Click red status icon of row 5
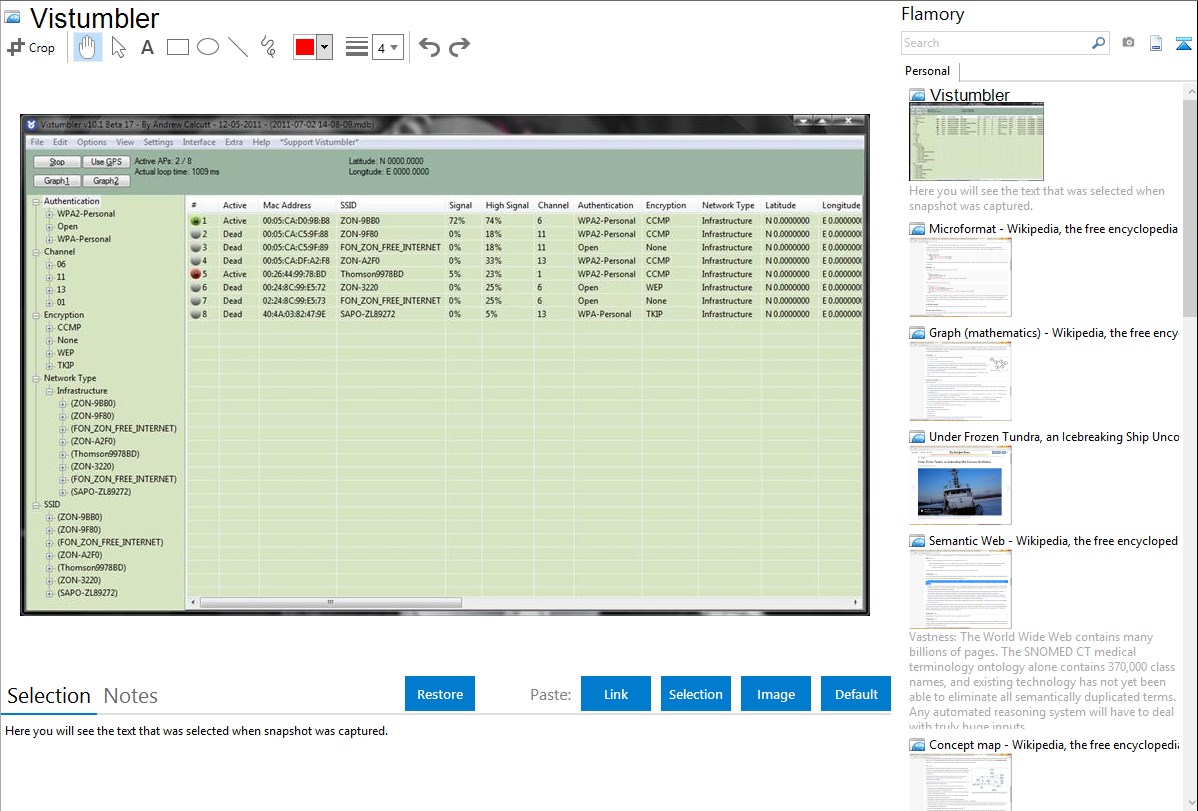Screen dimensions: 1198x811 pos(196,274)
